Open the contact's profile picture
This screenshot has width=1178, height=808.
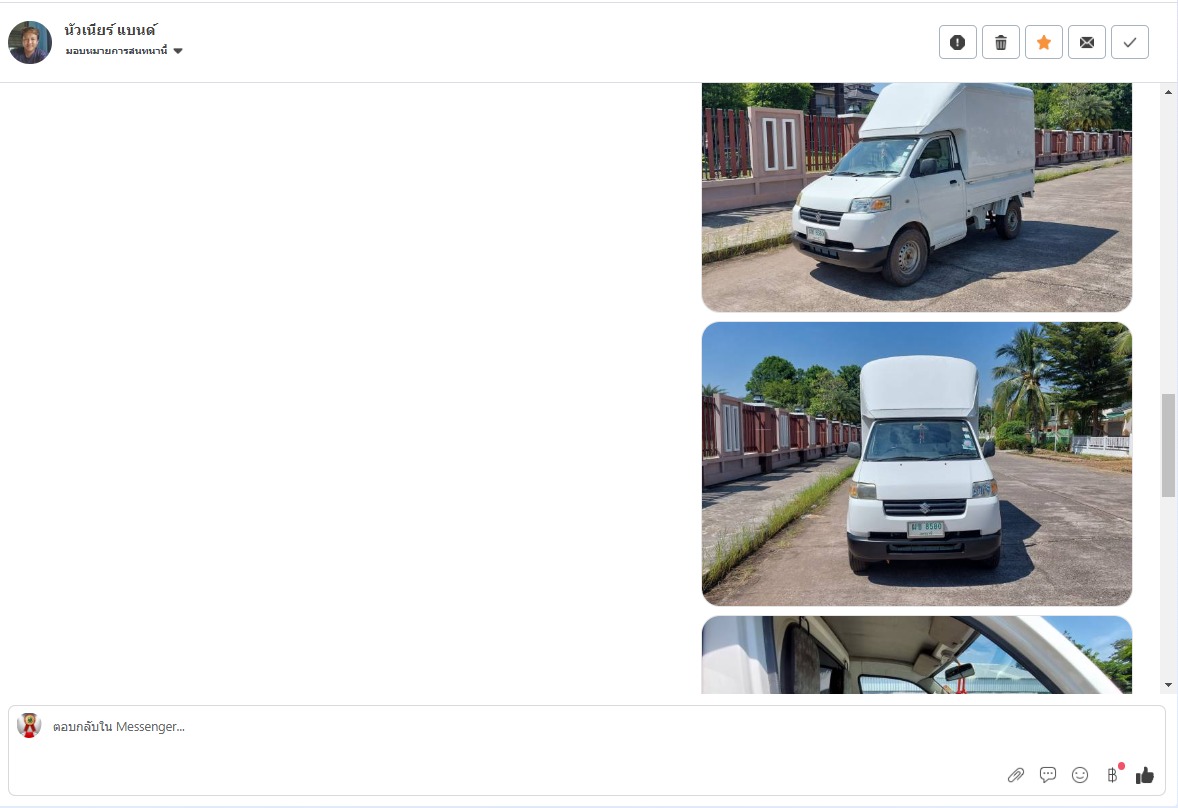(x=30, y=42)
